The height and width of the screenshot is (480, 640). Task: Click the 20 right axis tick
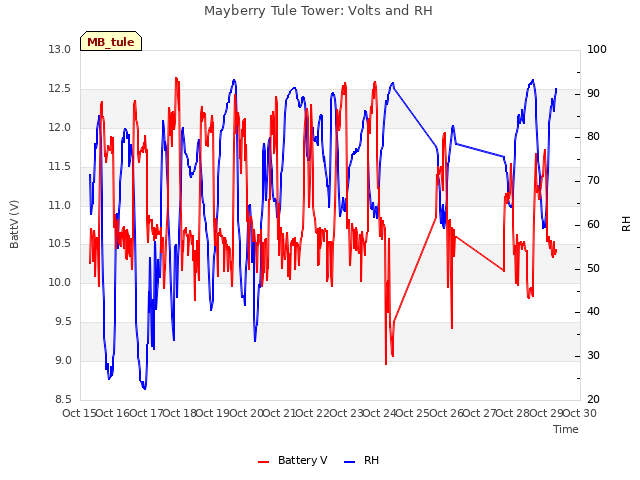click(593, 399)
